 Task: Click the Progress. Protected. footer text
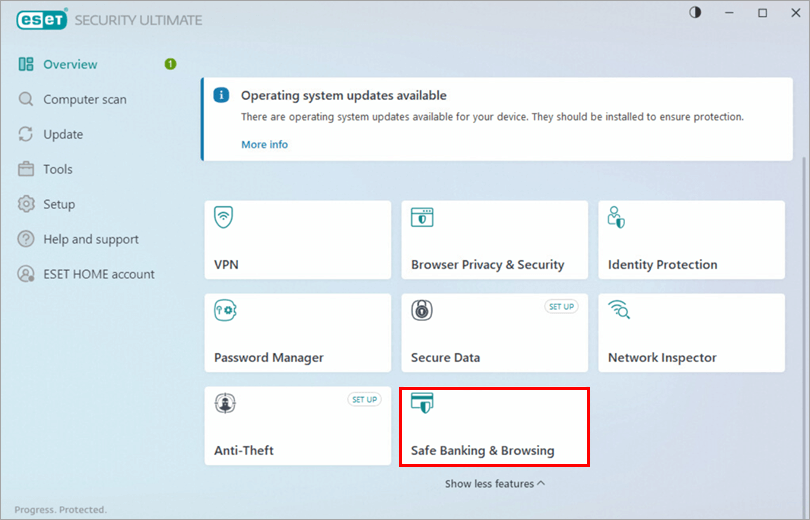(x=60, y=510)
